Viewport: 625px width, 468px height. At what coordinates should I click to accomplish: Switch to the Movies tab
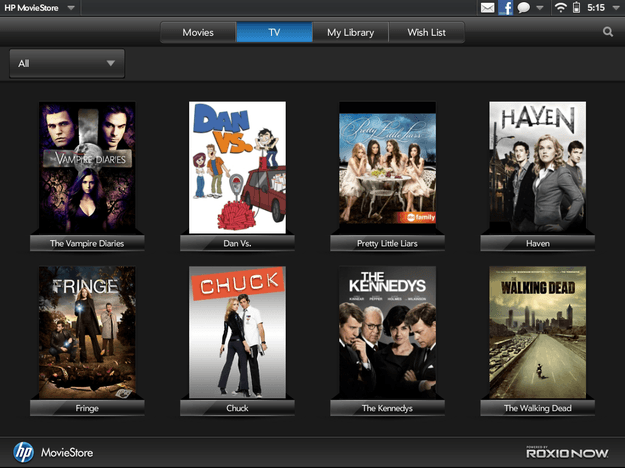[x=198, y=32]
